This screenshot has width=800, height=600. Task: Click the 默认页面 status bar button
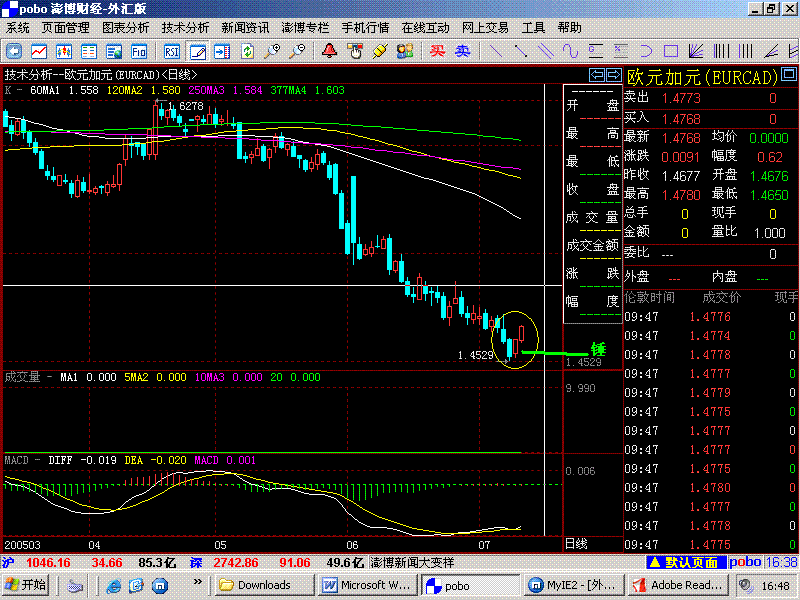coord(686,563)
